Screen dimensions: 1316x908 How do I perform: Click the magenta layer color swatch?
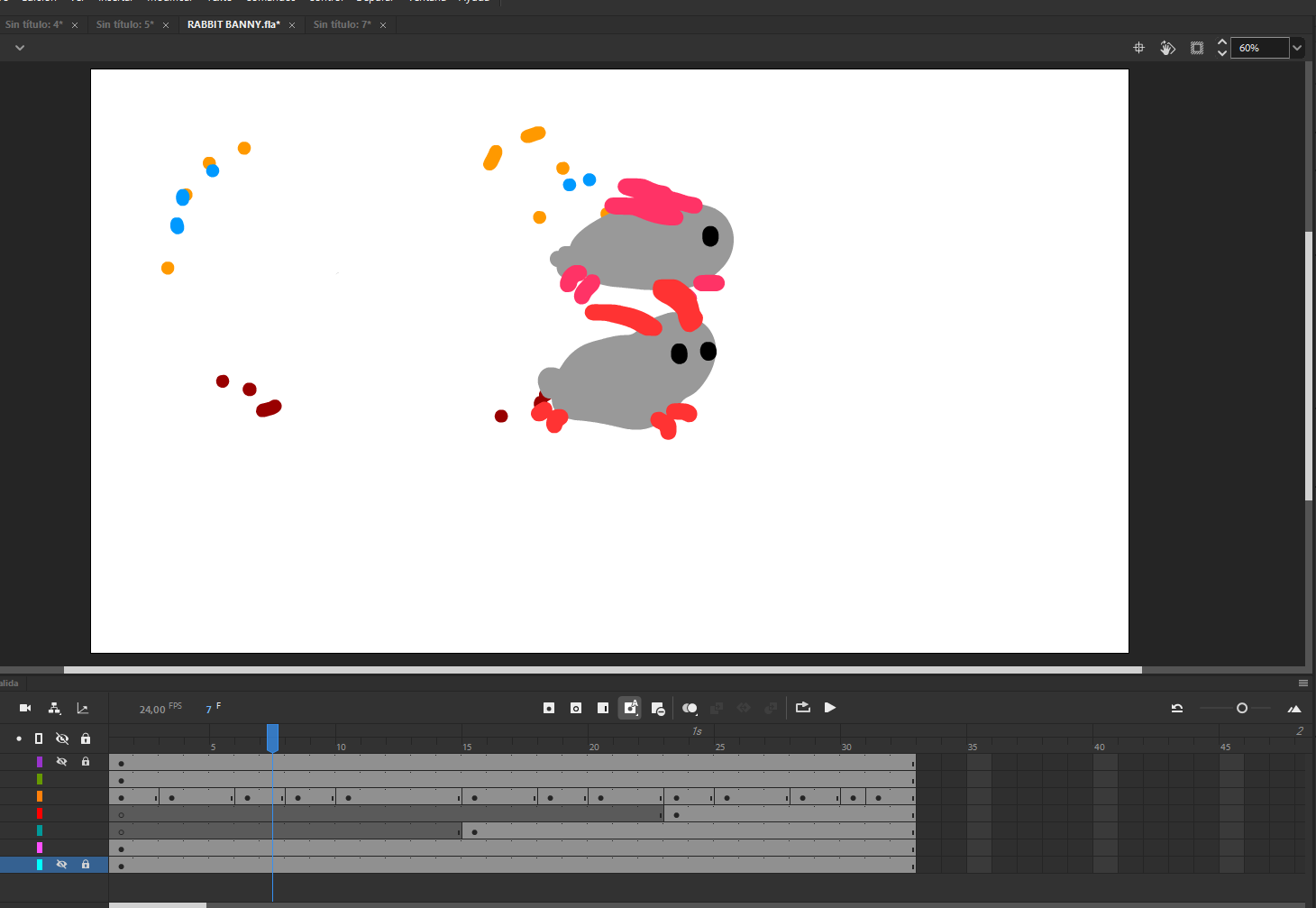[40, 848]
